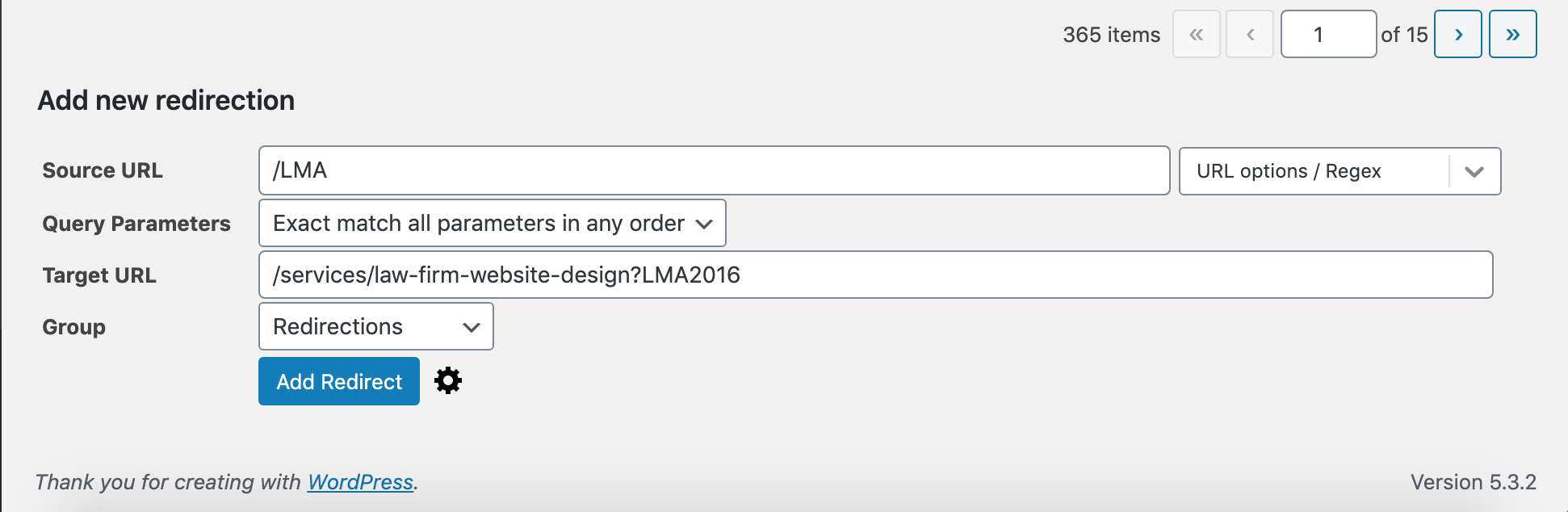Image resolution: width=1568 pixels, height=512 pixels.
Task: Go to next page with single arrow
Action: click(x=1458, y=34)
